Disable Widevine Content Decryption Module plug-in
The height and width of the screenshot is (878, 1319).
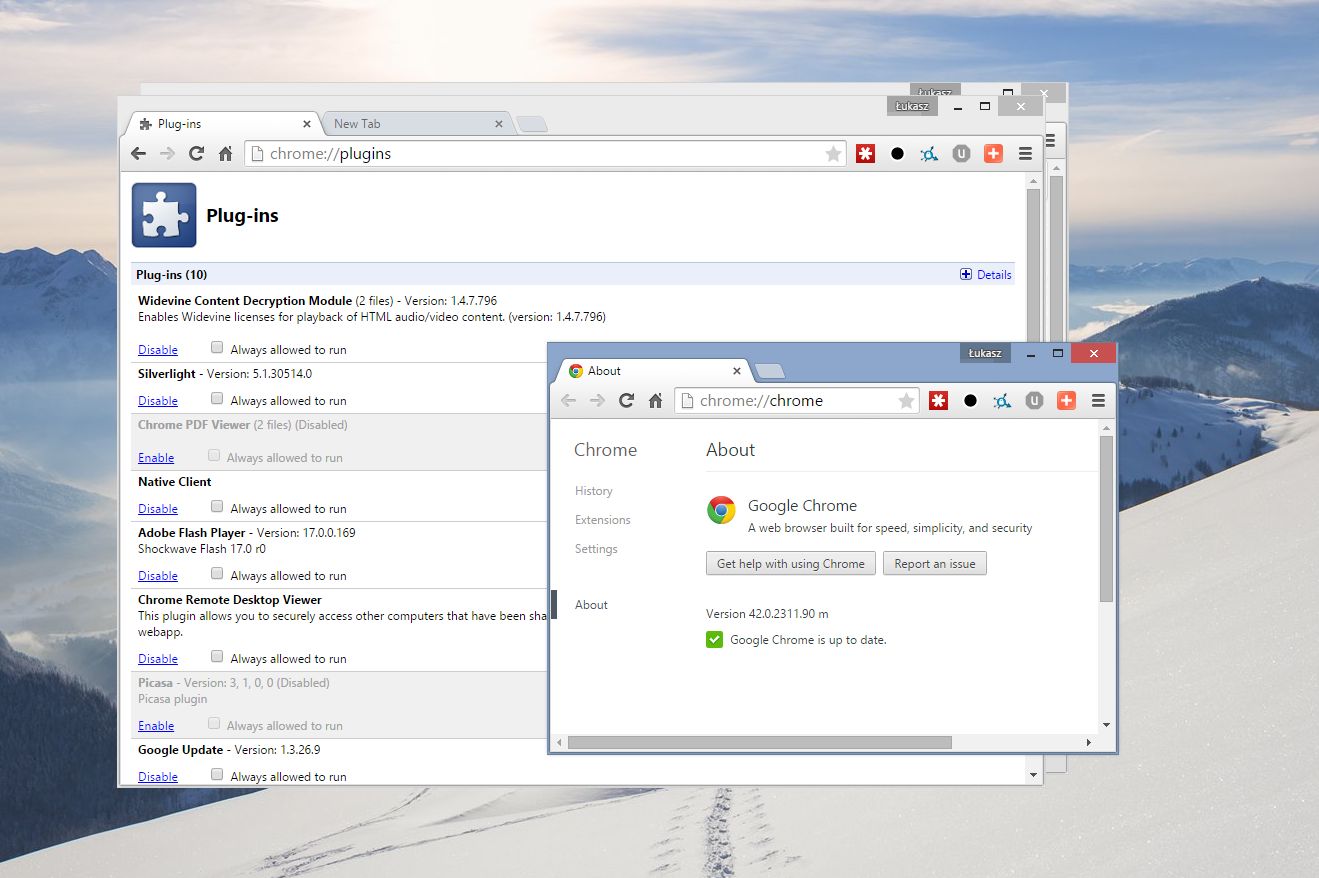[x=158, y=350]
